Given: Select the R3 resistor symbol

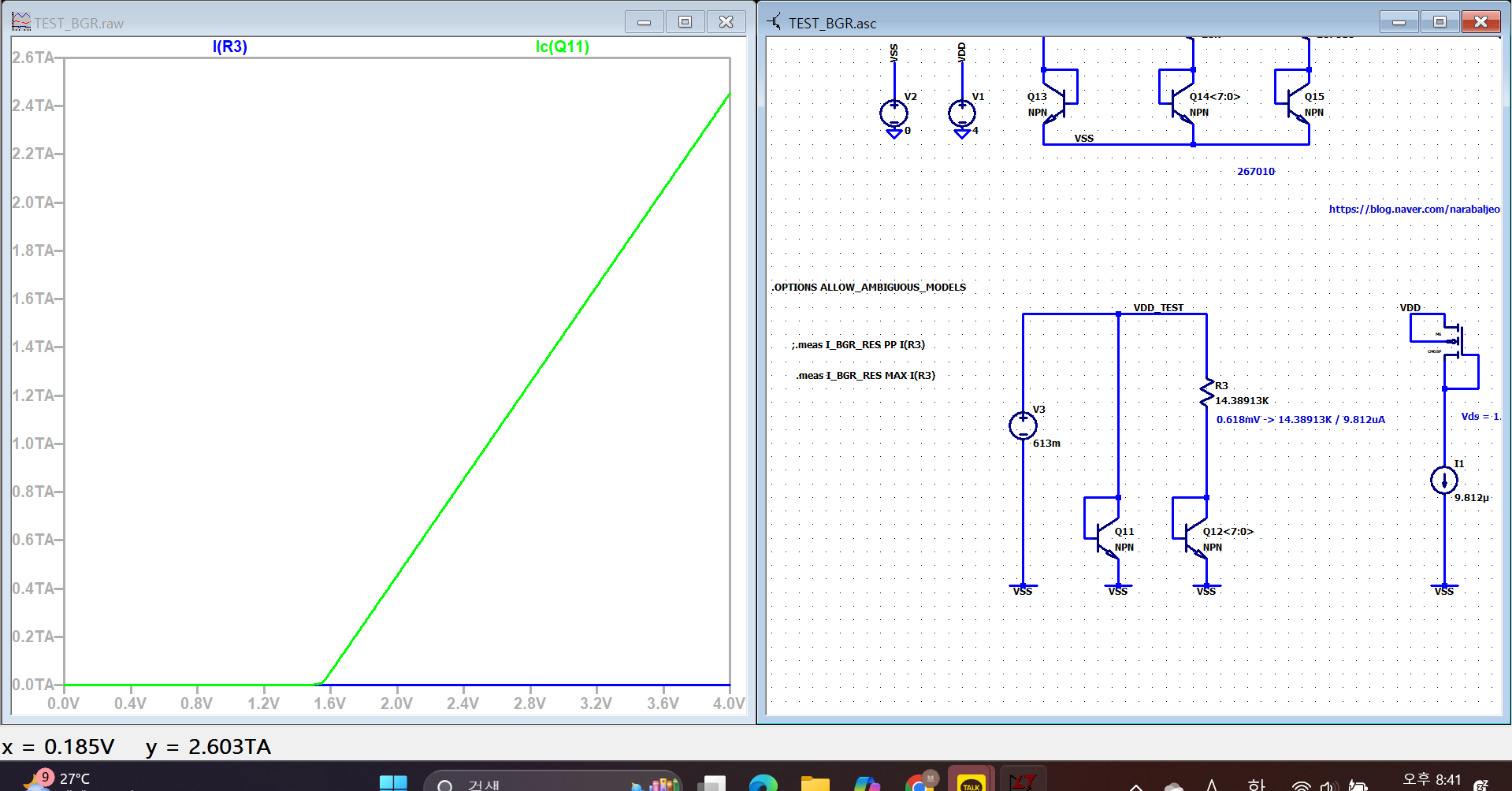Looking at the screenshot, I should coord(1206,392).
